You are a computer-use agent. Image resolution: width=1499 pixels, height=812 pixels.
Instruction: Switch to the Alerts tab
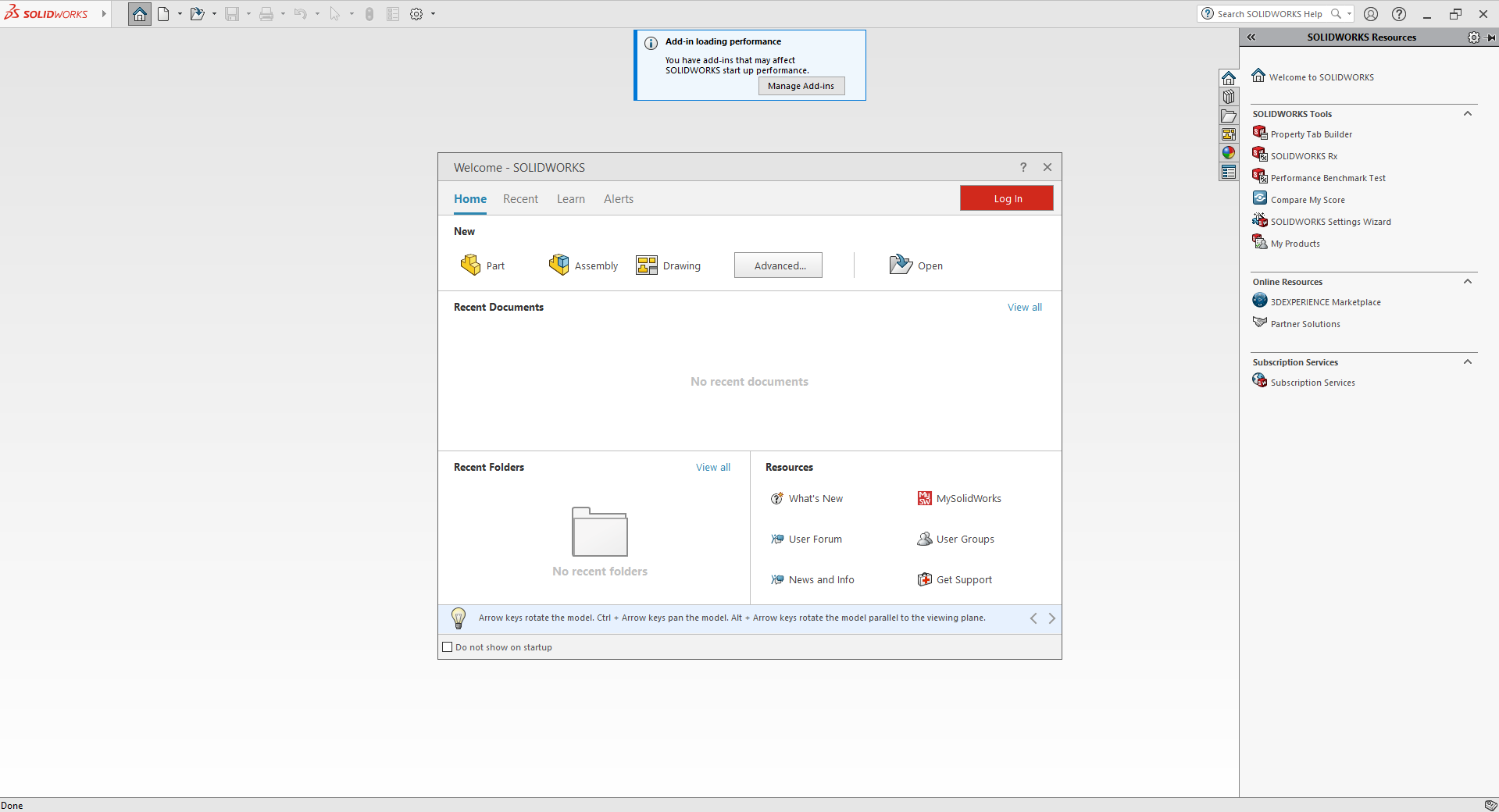(619, 199)
